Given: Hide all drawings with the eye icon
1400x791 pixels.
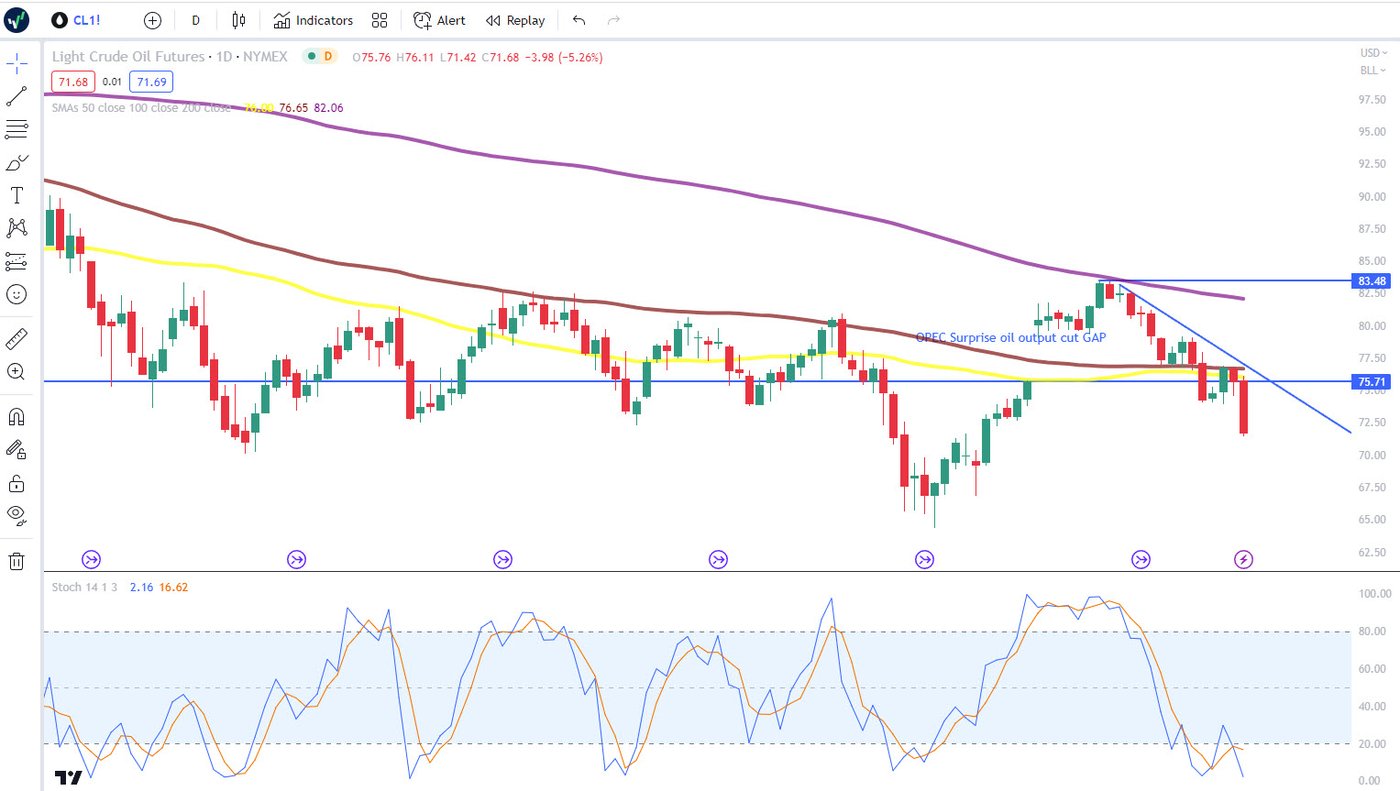Looking at the screenshot, I should click(x=16, y=515).
